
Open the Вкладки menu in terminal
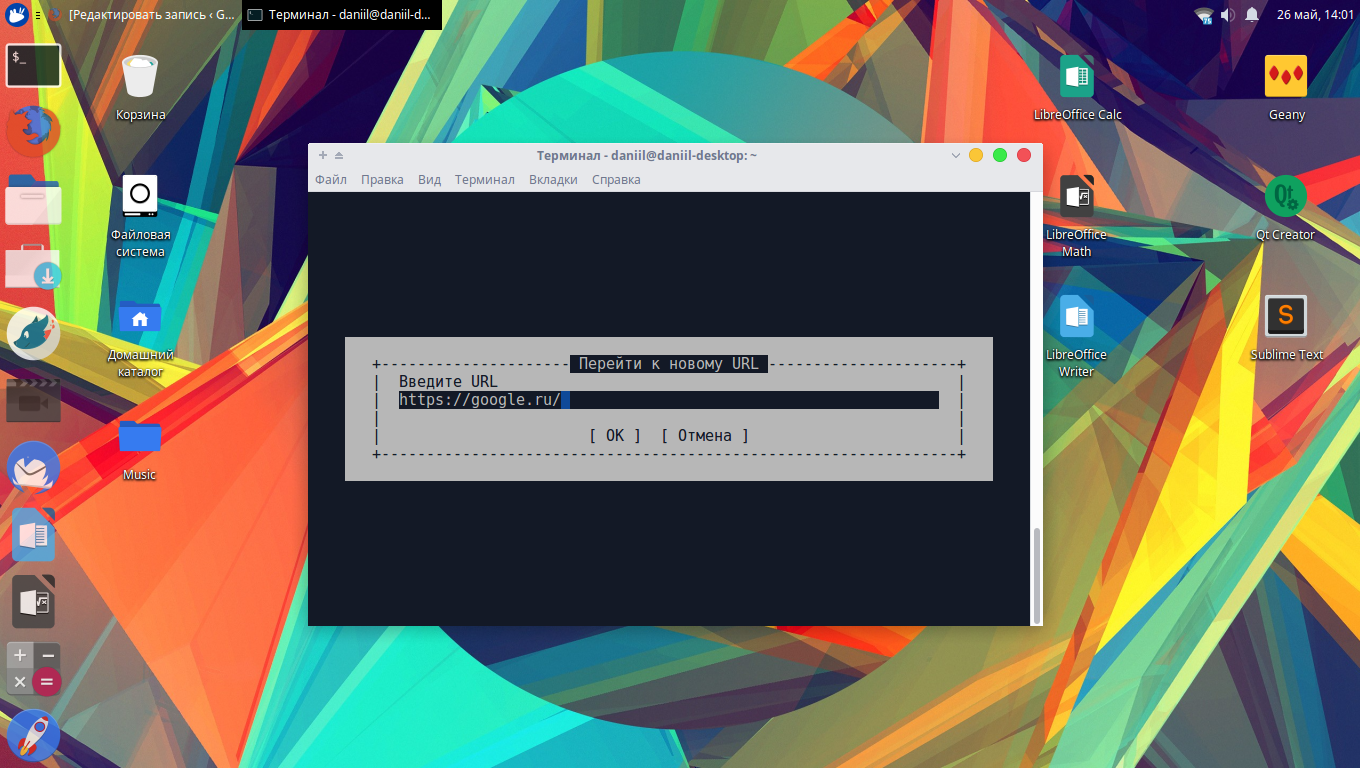553,180
